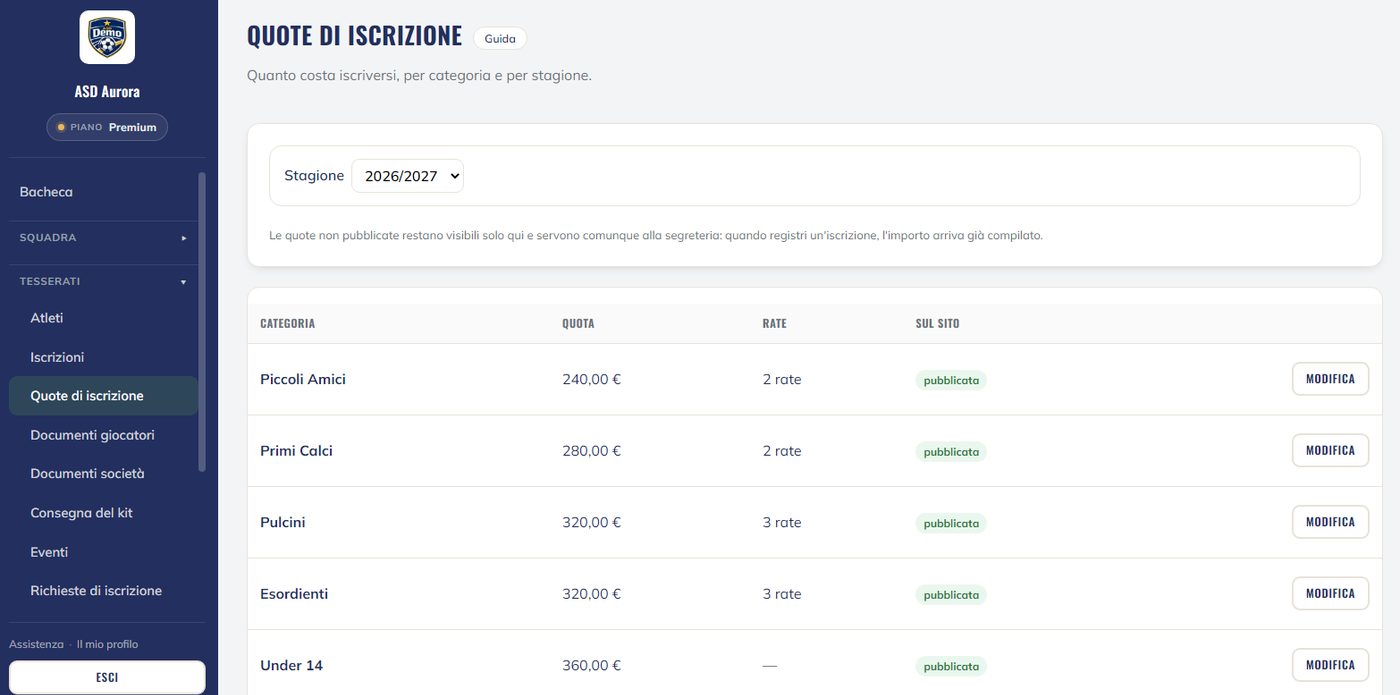
Task: Click the Guida help button
Action: pyautogui.click(x=500, y=38)
